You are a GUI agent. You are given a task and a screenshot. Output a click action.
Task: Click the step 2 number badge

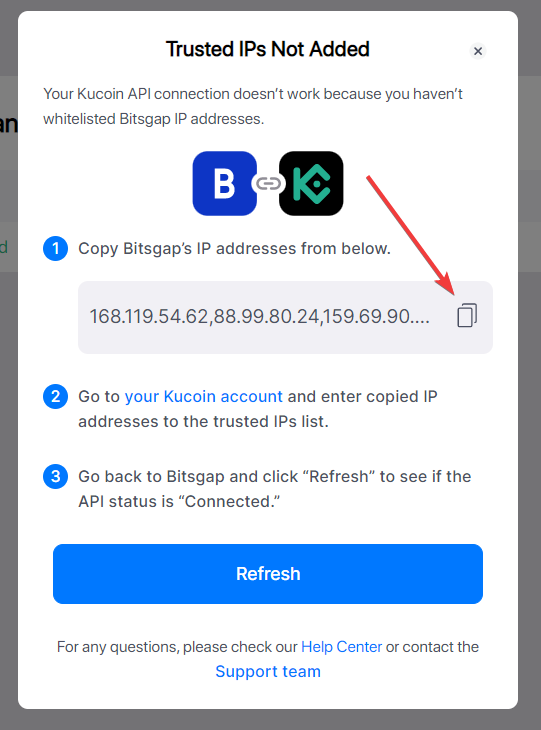(x=55, y=396)
